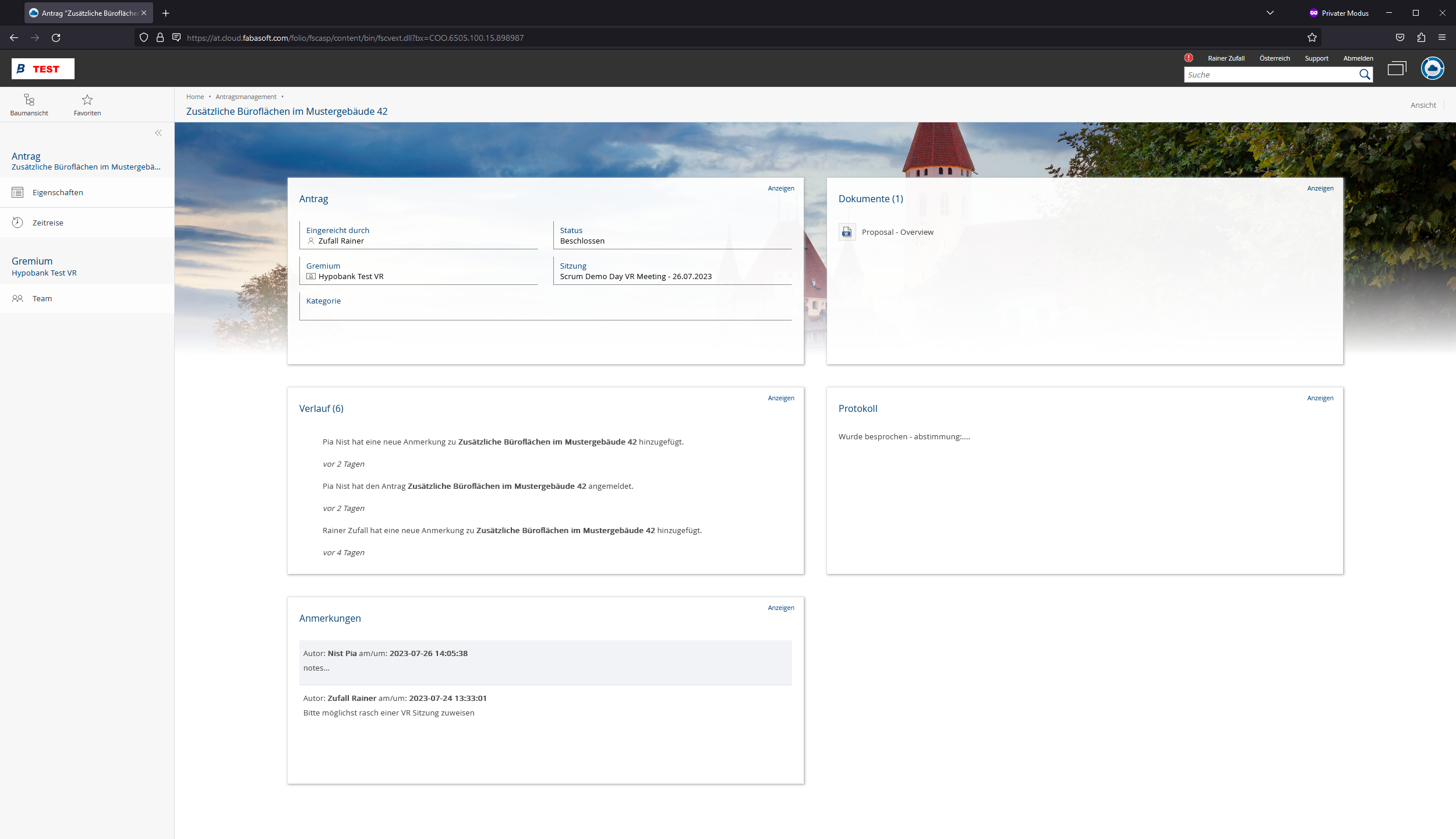Open the Baumansicht tree view icon

(29, 100)
